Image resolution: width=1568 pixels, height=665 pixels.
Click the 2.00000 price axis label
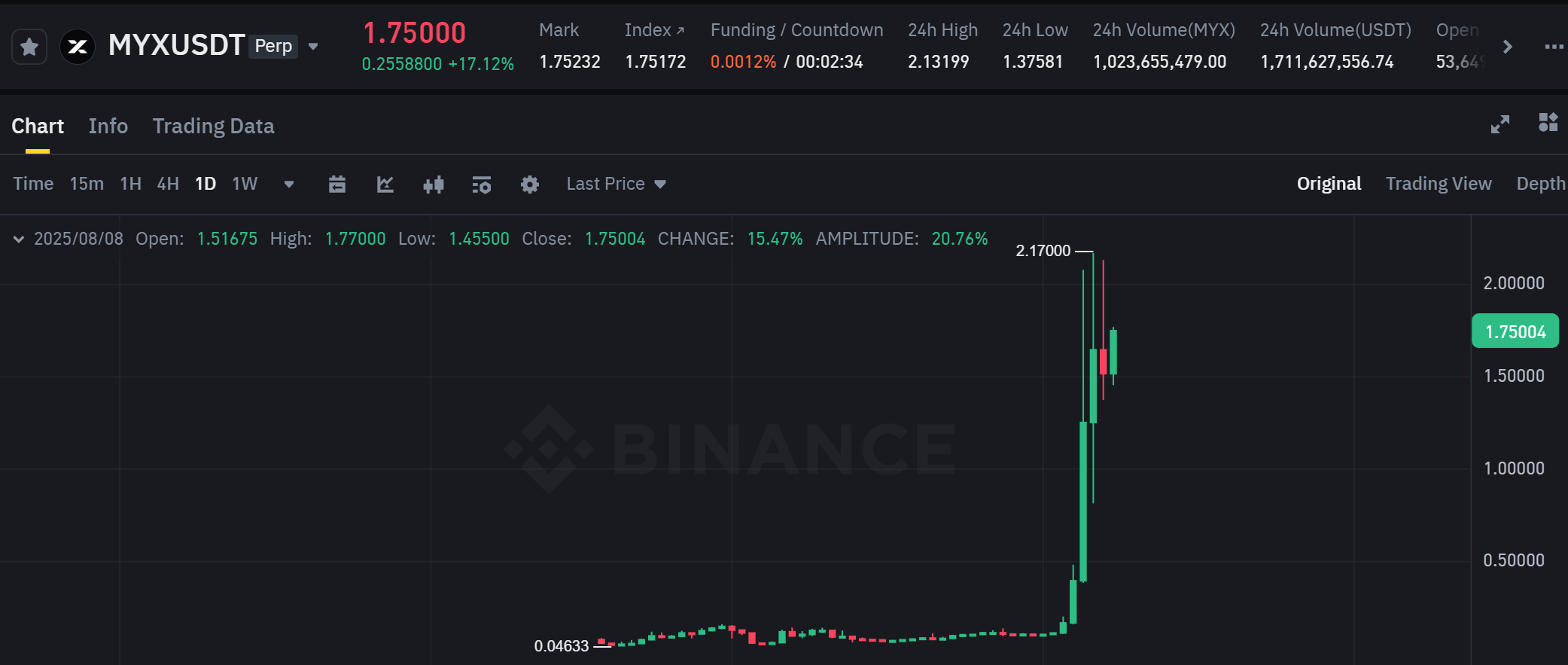click(x=1514, y=283)
